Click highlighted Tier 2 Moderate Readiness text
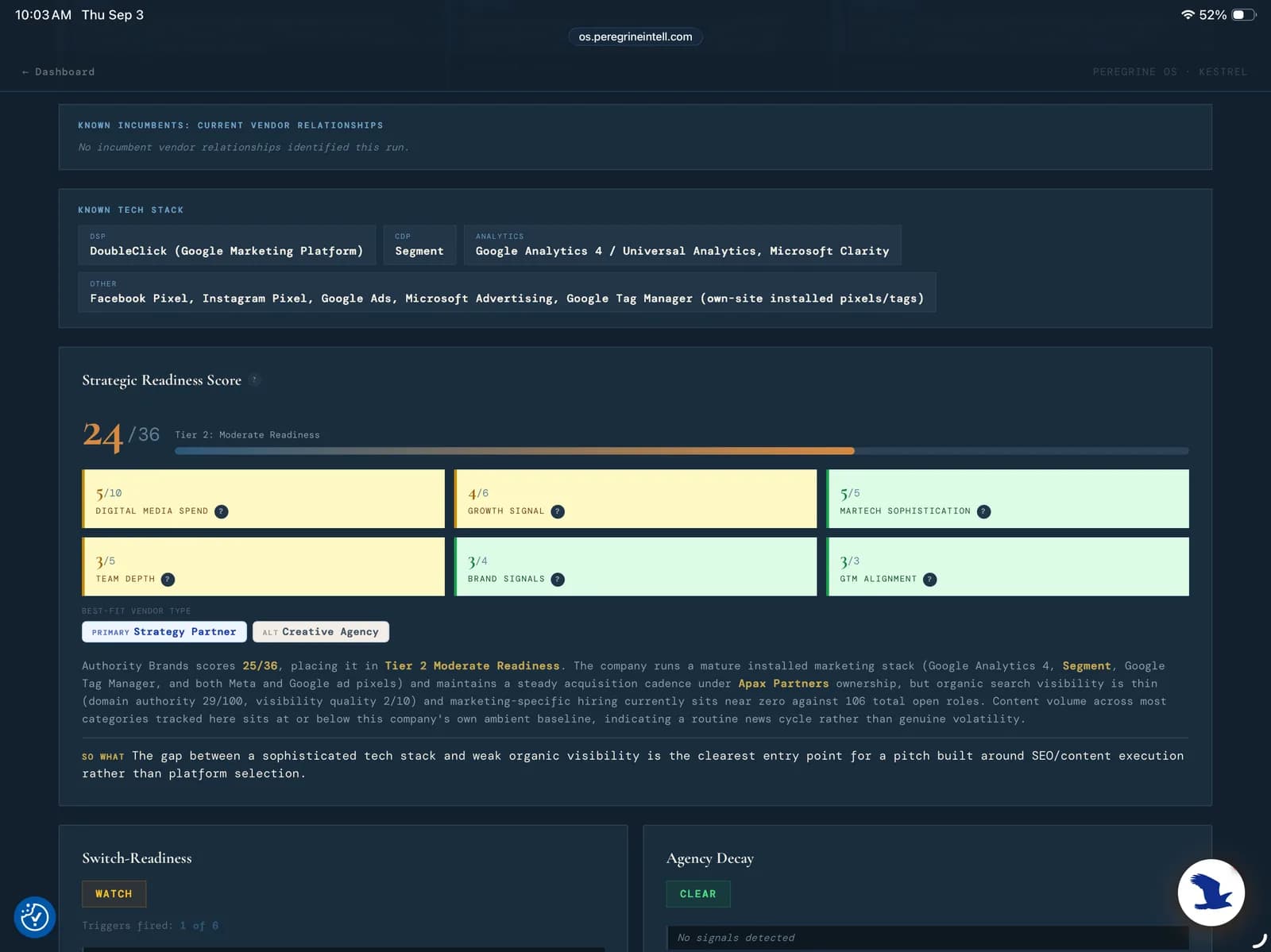The height and width of the screenshot is (952, 1271). (473, 666)
